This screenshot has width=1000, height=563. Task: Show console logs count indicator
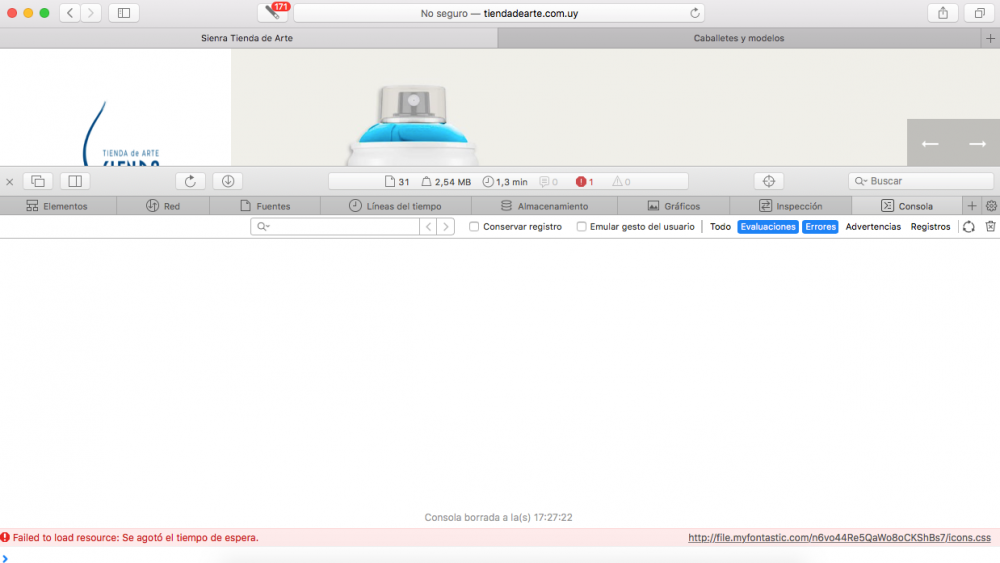pos(548,182)
